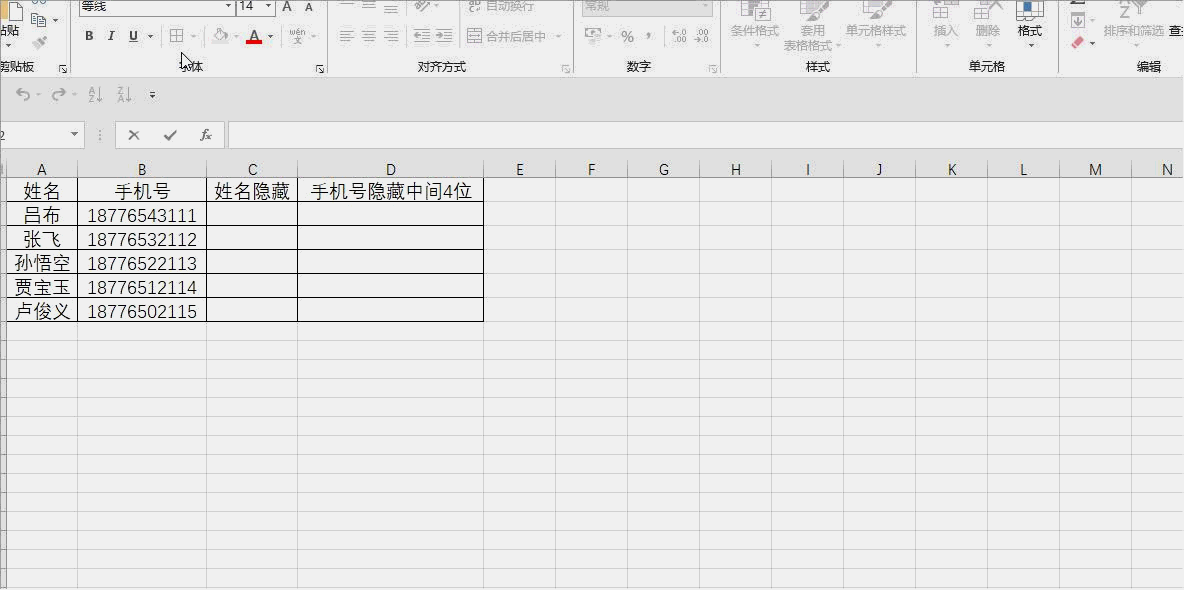The image size is (1184, 590).
Task: Click the phonetic guide wén icon
Action: (x=298, y=36)
